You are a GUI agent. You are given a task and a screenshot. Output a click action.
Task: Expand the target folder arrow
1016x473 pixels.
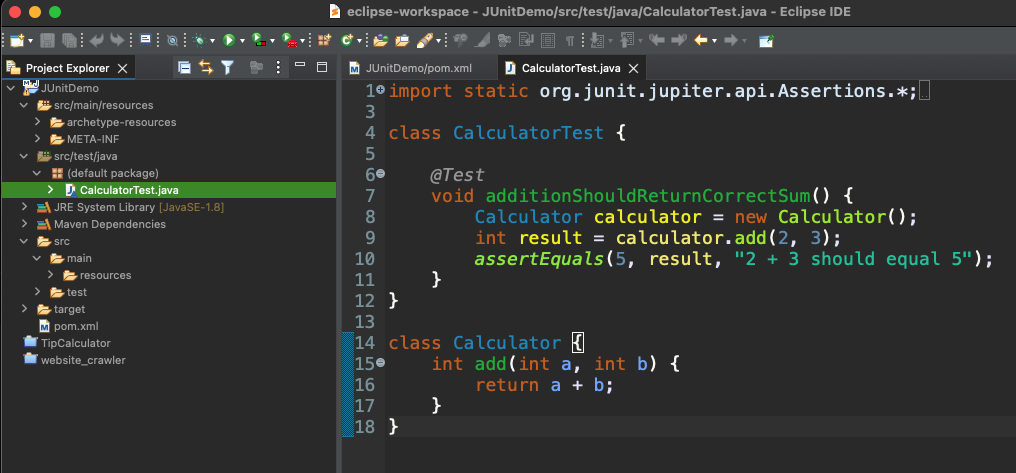pyautogui.click(x=24, y=309)
